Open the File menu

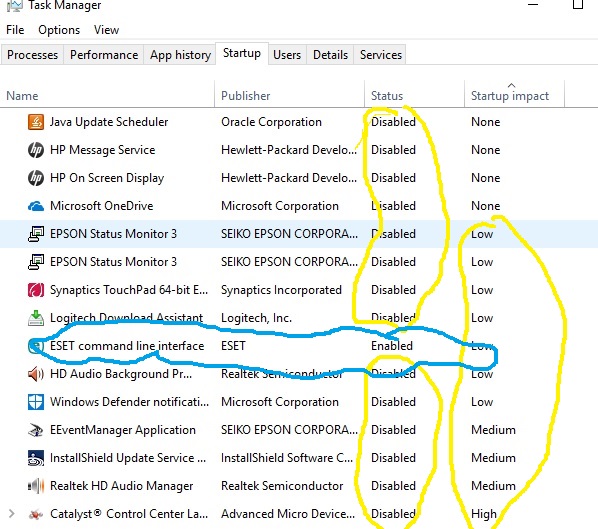(x=15, y=30)
